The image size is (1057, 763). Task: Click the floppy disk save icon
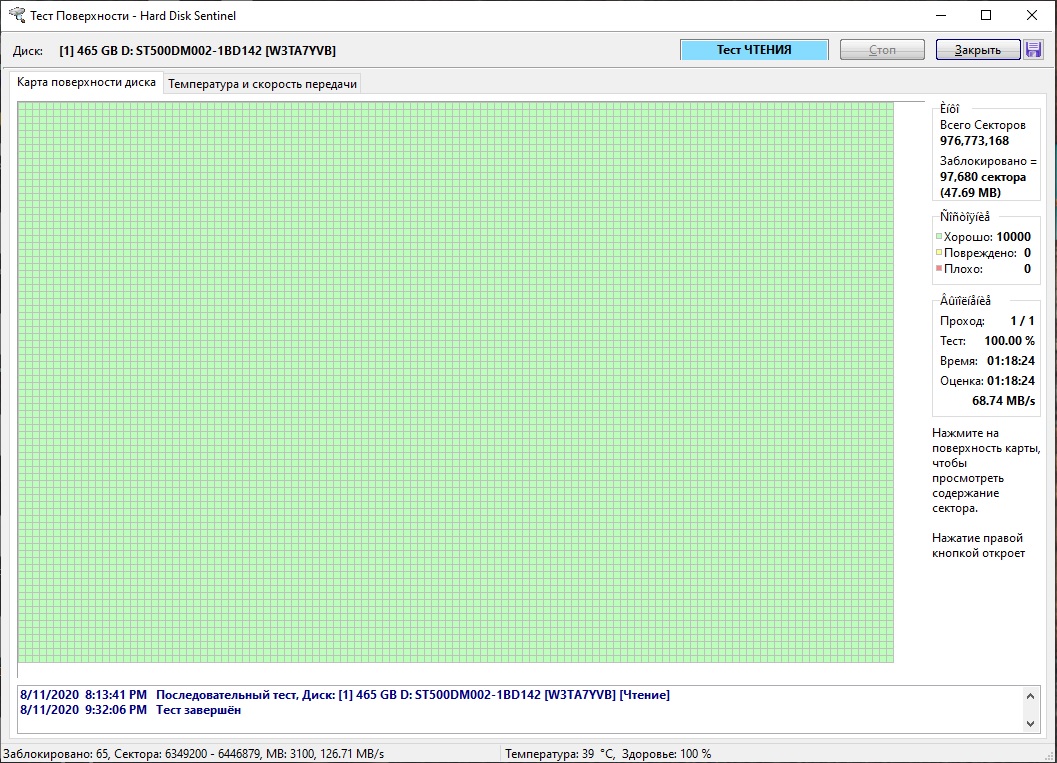tap(1033, 49)
